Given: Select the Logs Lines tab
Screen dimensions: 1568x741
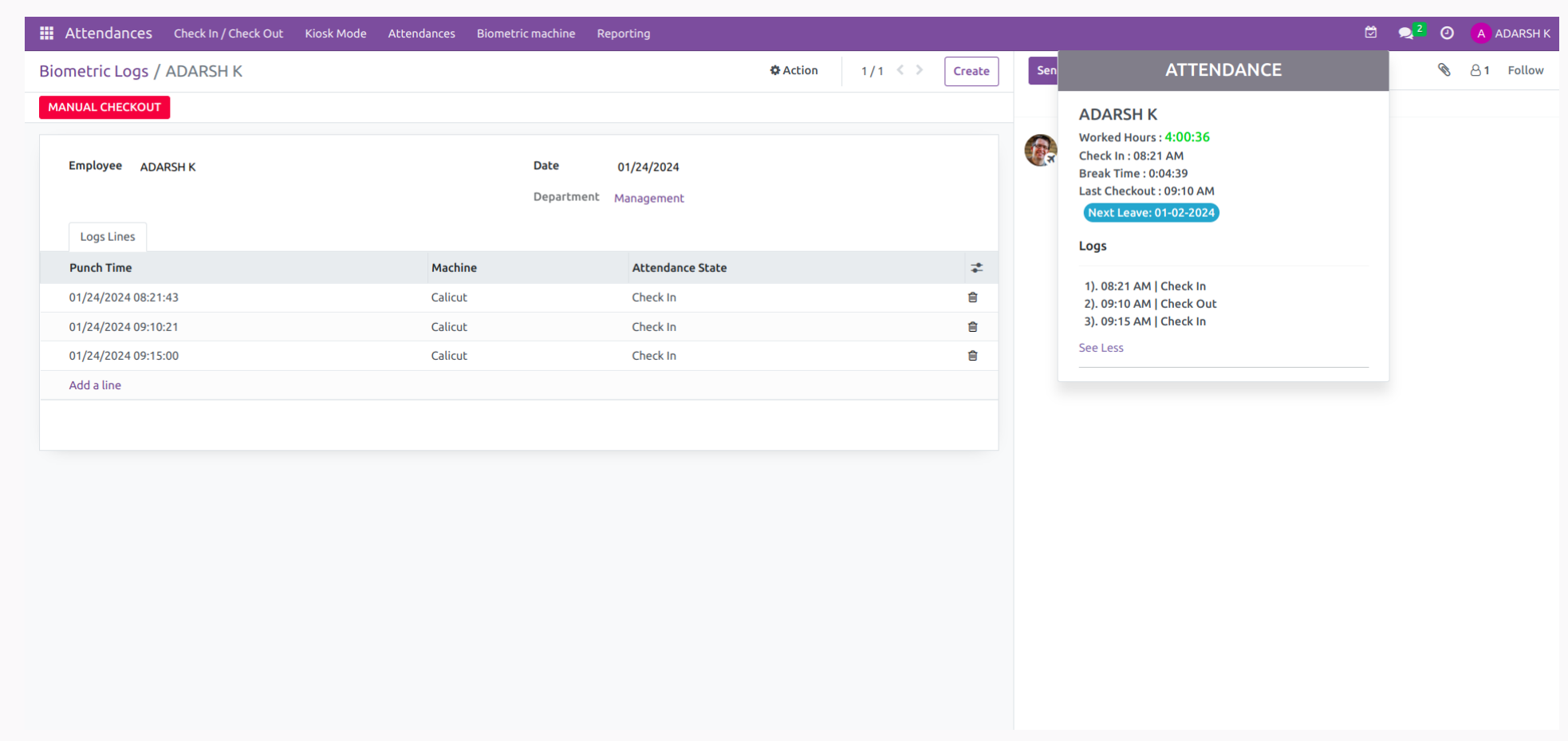Looking at the screenshot, I should tap(108, 237).
